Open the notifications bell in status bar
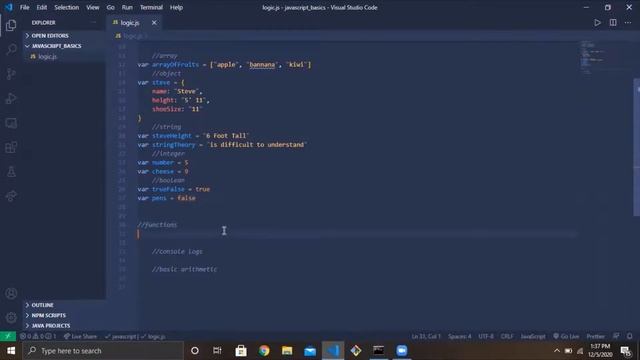 629,336
